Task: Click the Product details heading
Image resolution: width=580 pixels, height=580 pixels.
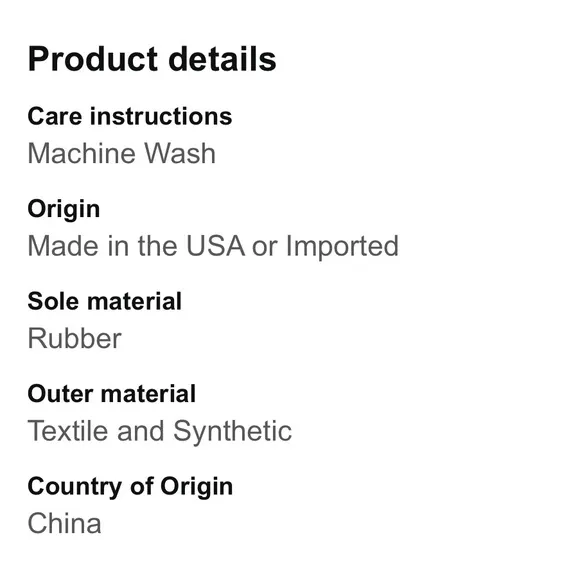Action: point(152,59)
